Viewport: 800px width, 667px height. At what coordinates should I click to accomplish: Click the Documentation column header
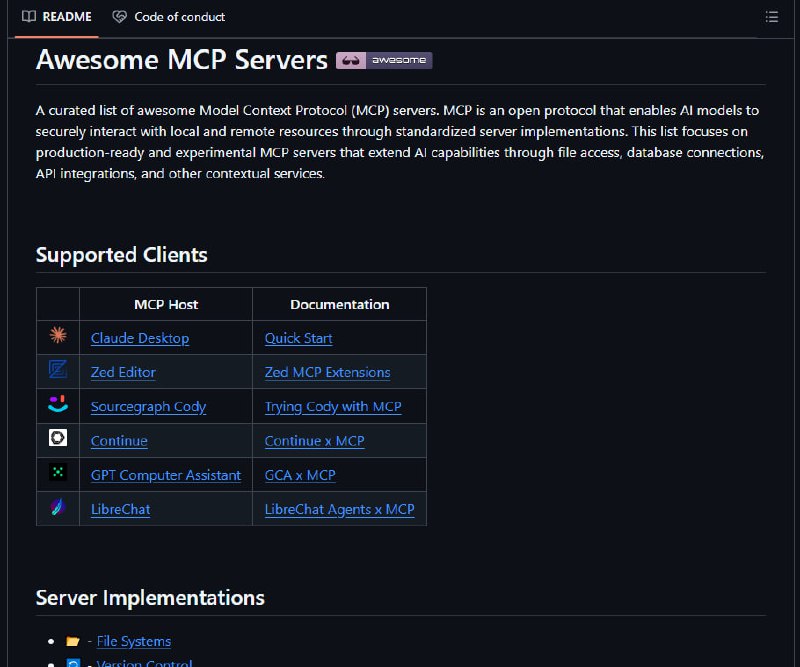pyautogui.click(x=339, y=305)
